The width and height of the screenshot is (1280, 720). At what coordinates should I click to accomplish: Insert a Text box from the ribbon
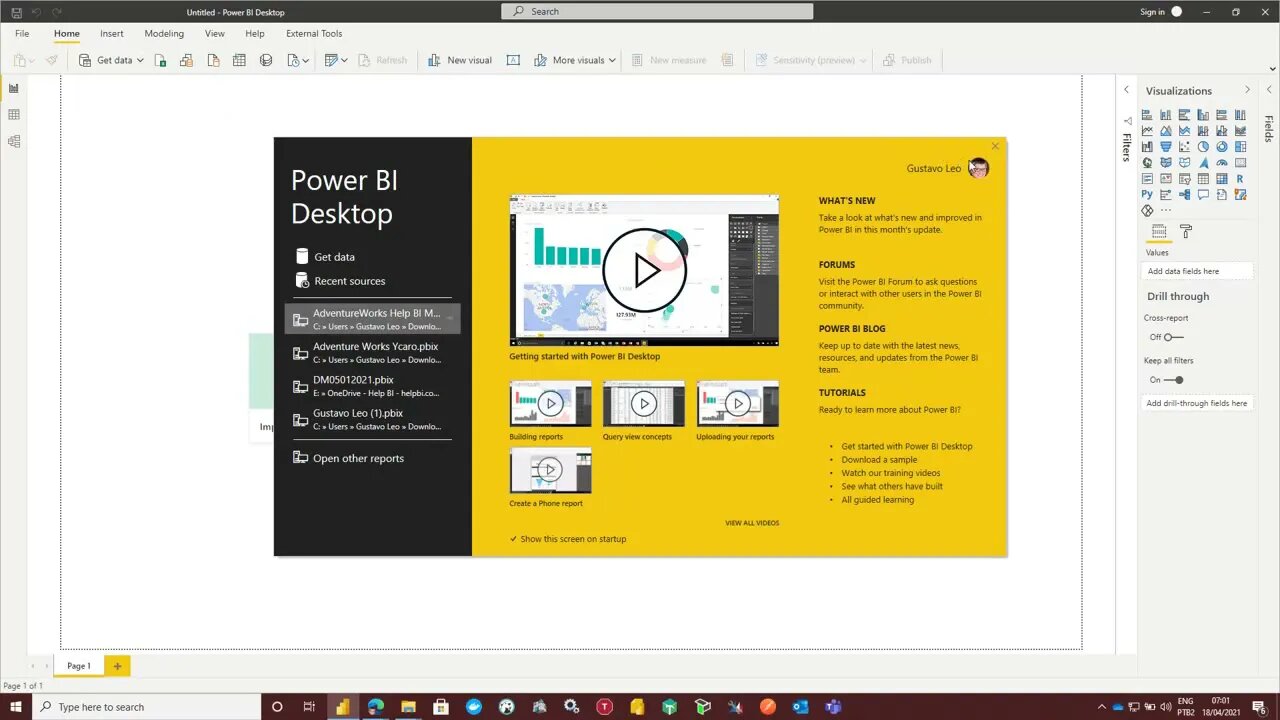(x=513, y=60)
